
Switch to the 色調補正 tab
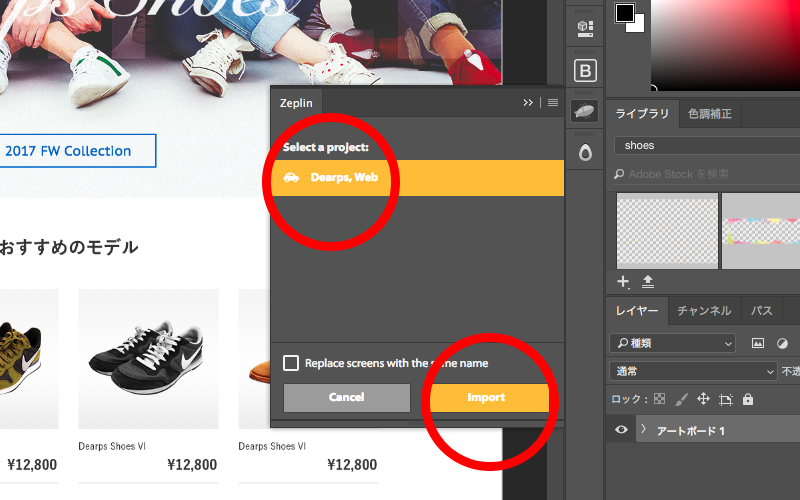(709, 114)
